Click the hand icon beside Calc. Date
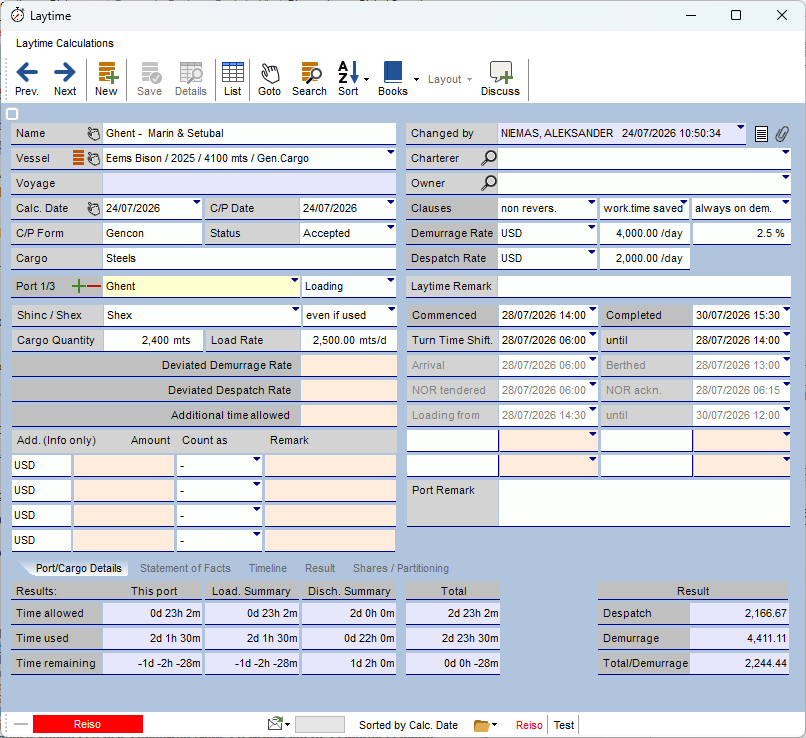This screenshot has width=806, height=738. 94,209
